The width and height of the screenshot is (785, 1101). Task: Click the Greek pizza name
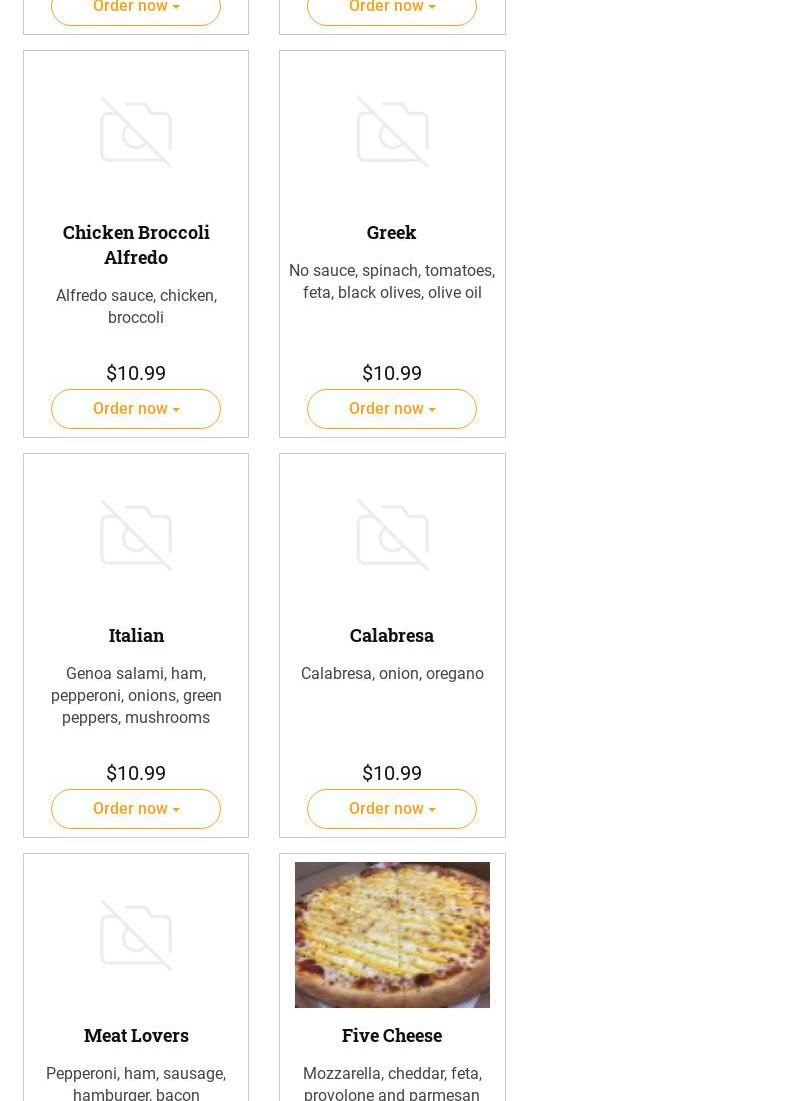392,232
